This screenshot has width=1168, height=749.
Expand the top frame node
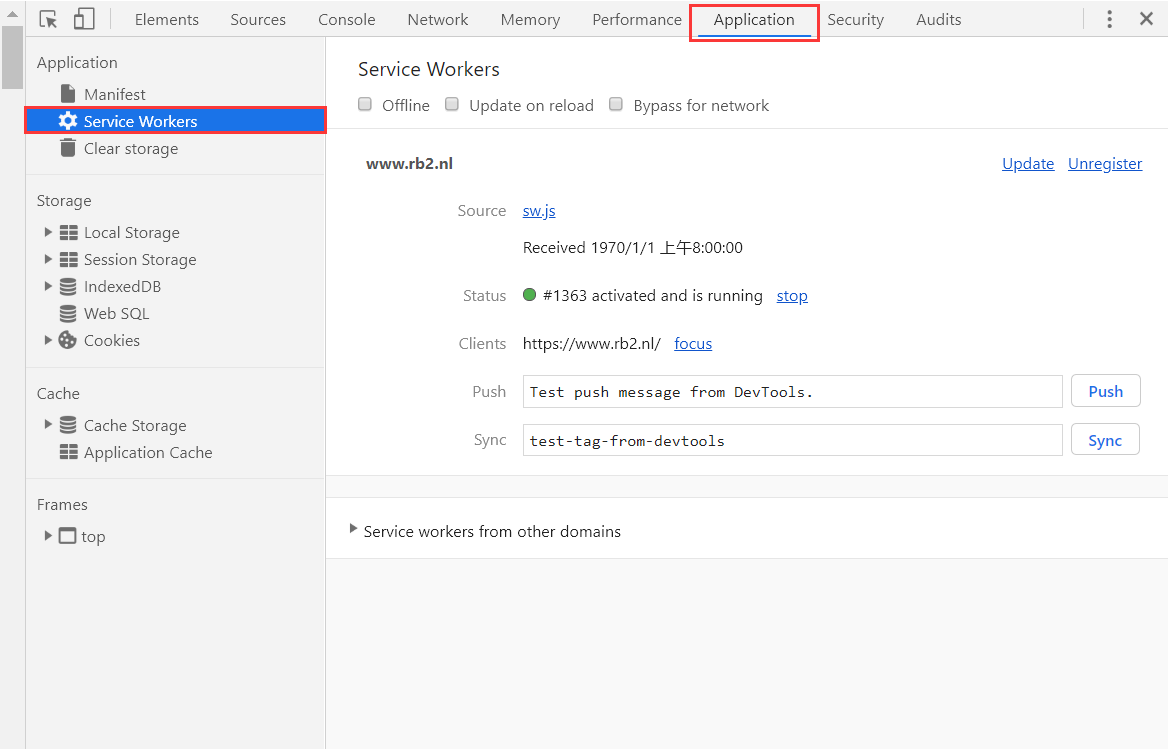(x=48, y=535)
